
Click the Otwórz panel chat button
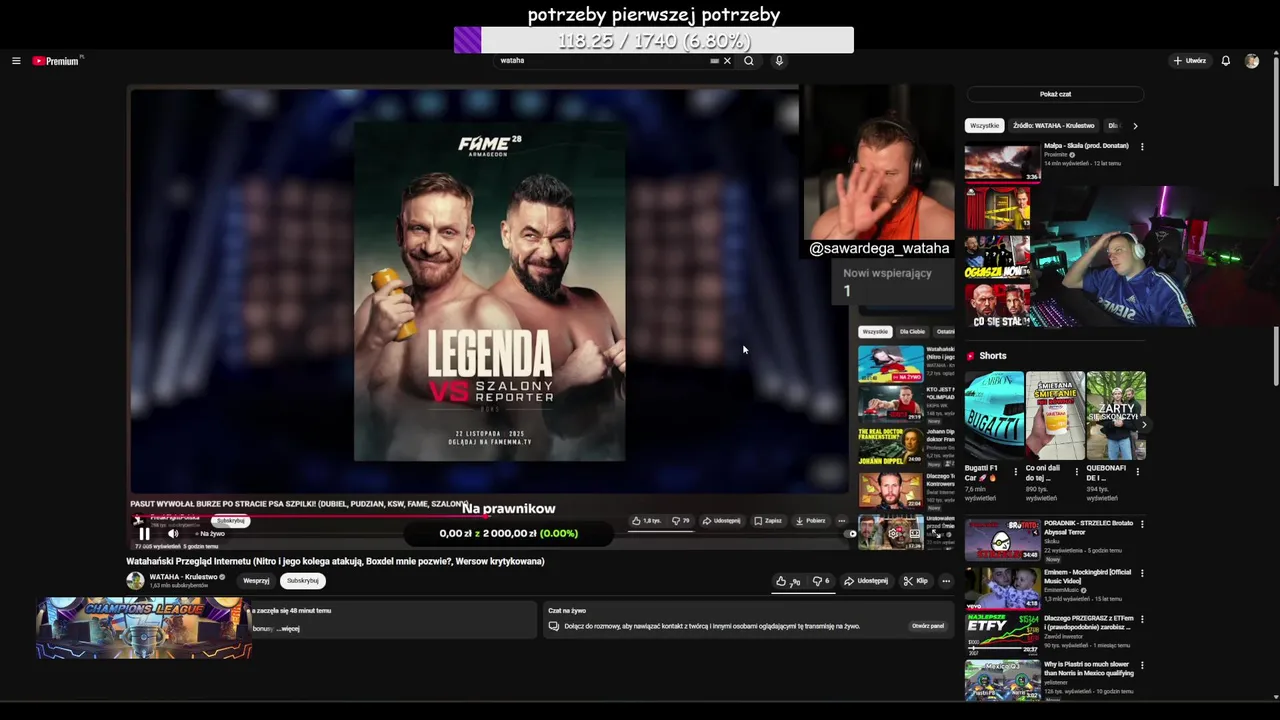point(928,626)
